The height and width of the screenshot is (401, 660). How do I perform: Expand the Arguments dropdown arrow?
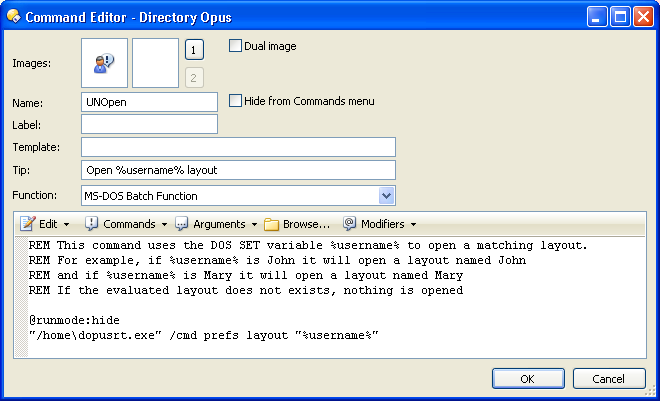point(254,225)
